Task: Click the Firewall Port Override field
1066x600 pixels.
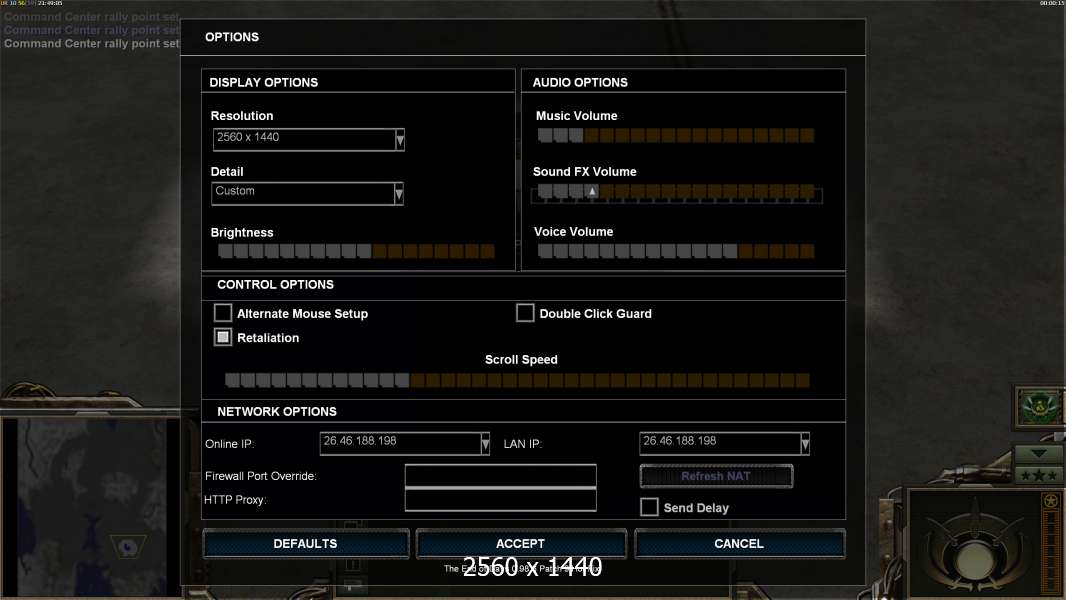Action: click(x=500, y=476)
